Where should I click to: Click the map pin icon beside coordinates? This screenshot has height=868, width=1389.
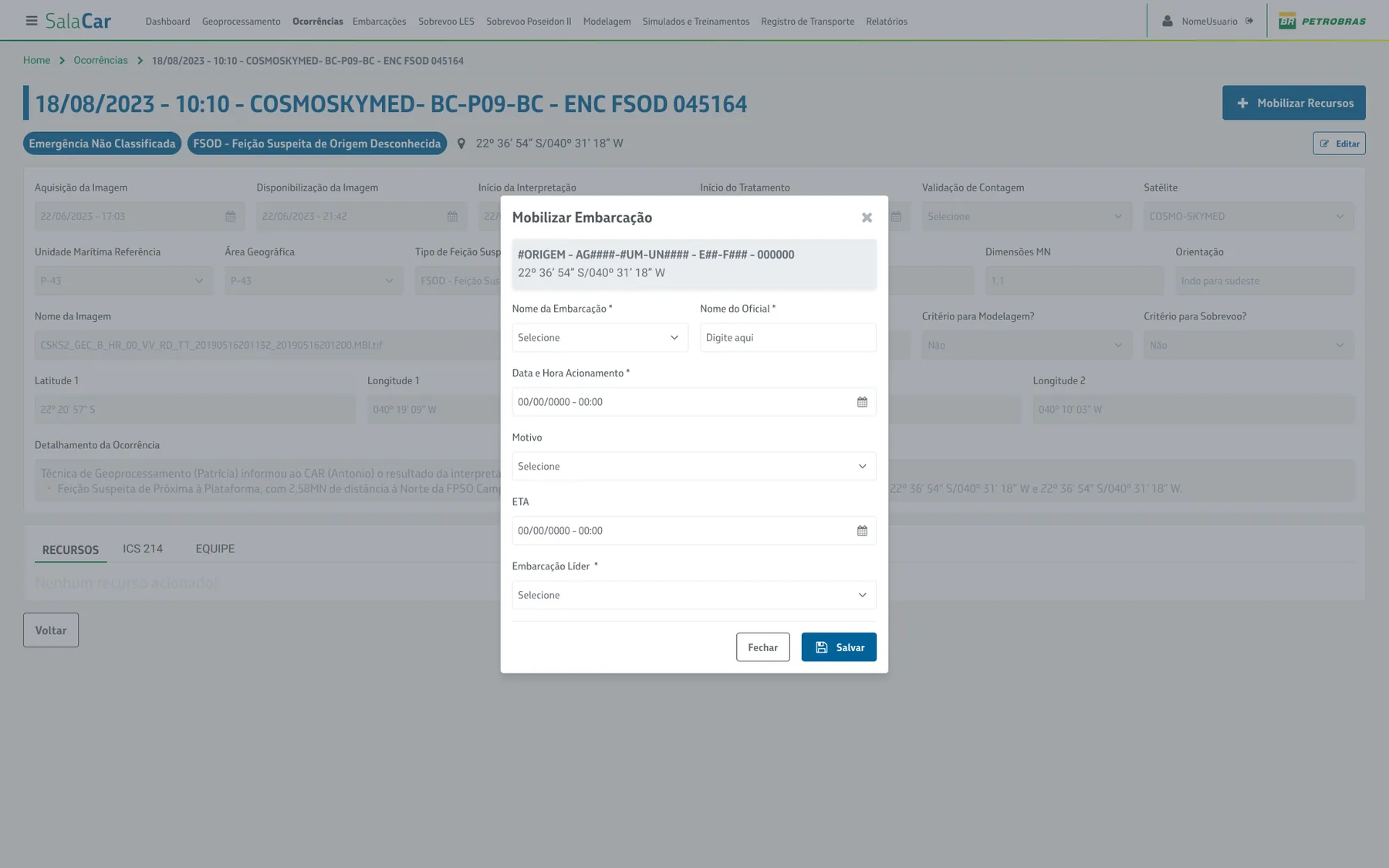pos(461,144)
